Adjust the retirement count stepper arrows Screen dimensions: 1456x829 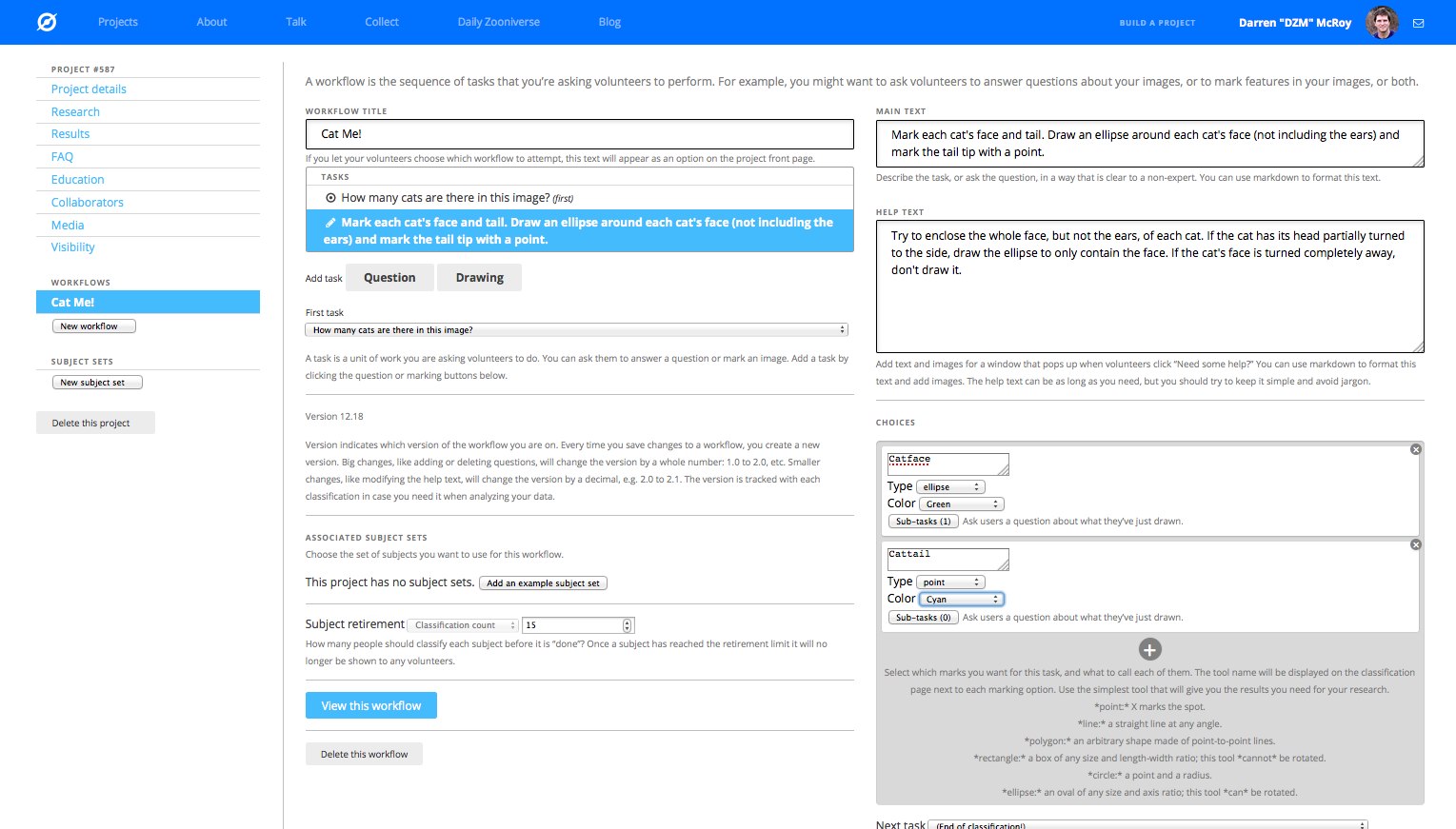click(x=627, y=625)
